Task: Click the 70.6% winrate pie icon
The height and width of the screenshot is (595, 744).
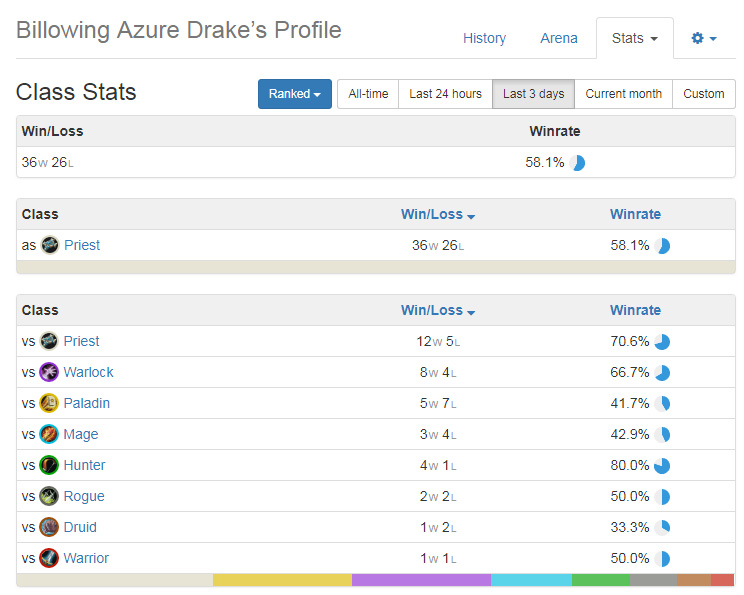Action: 662,342
